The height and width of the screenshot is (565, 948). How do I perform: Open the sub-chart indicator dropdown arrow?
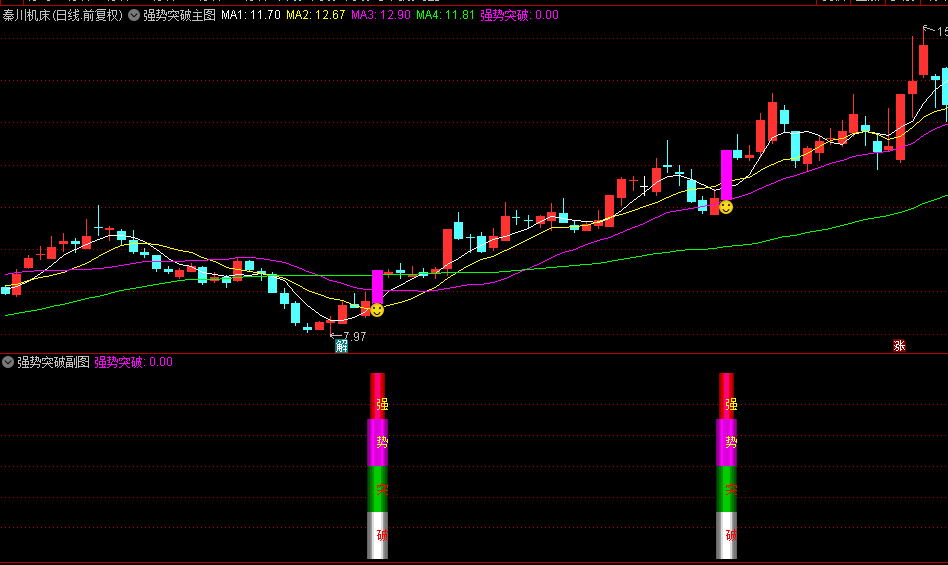coord(8,362)
